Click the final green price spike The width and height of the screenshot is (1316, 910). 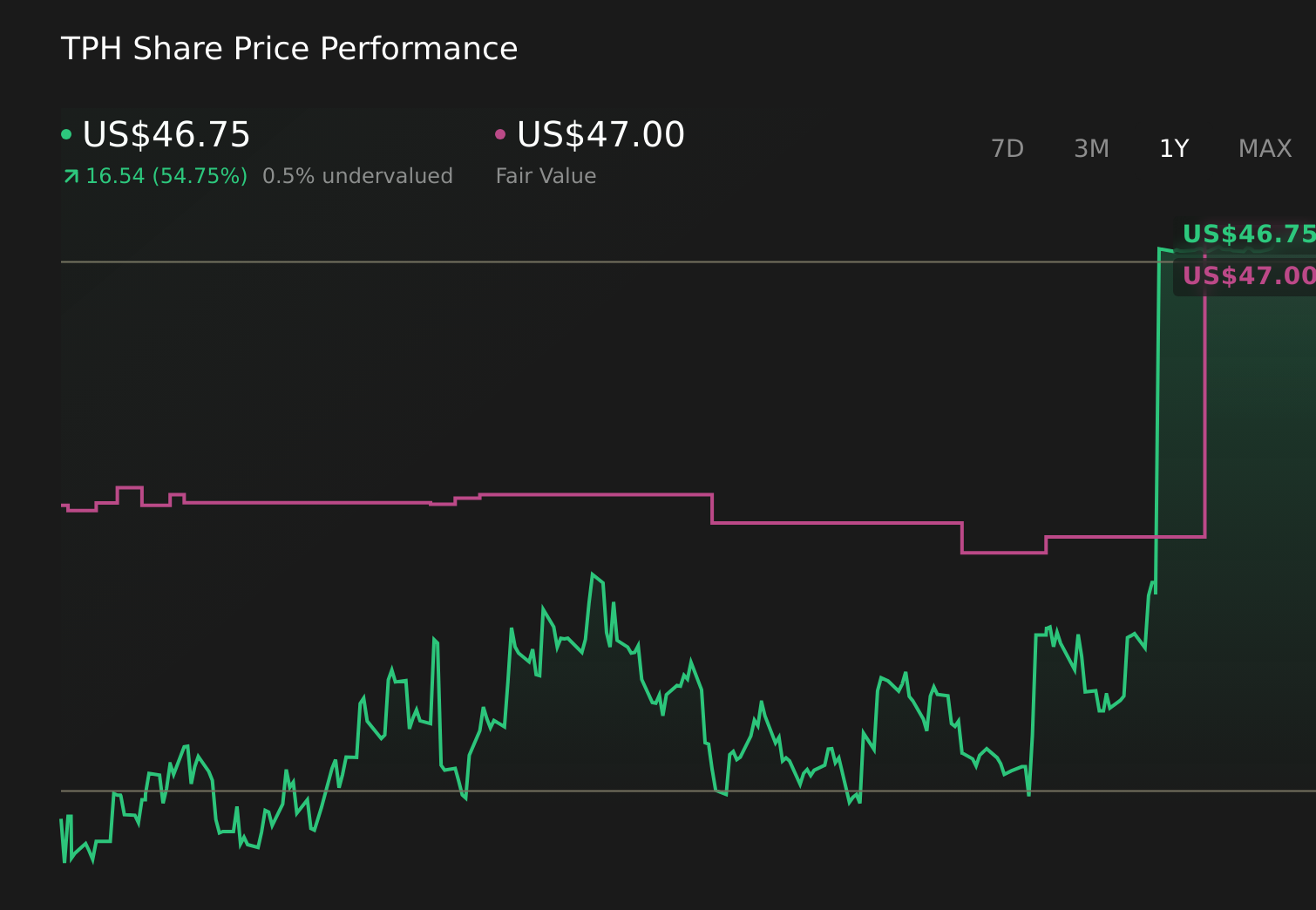click(x=1159, y=392)
